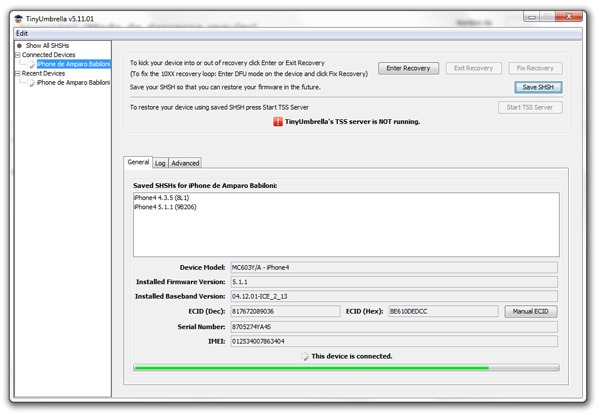Viewport: 600px width, 415px height.
Task: Click the TSS server NOT running message
Action: [352, 122]
